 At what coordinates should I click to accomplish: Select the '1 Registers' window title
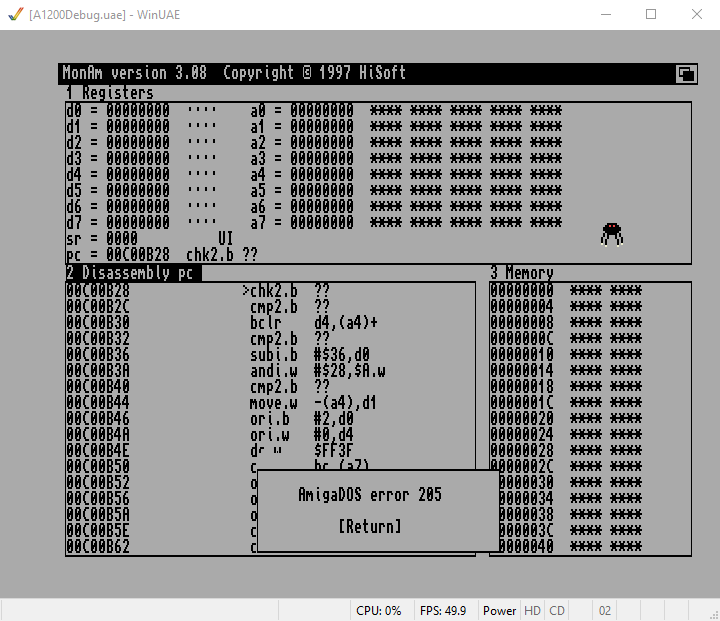coord(109,93)
